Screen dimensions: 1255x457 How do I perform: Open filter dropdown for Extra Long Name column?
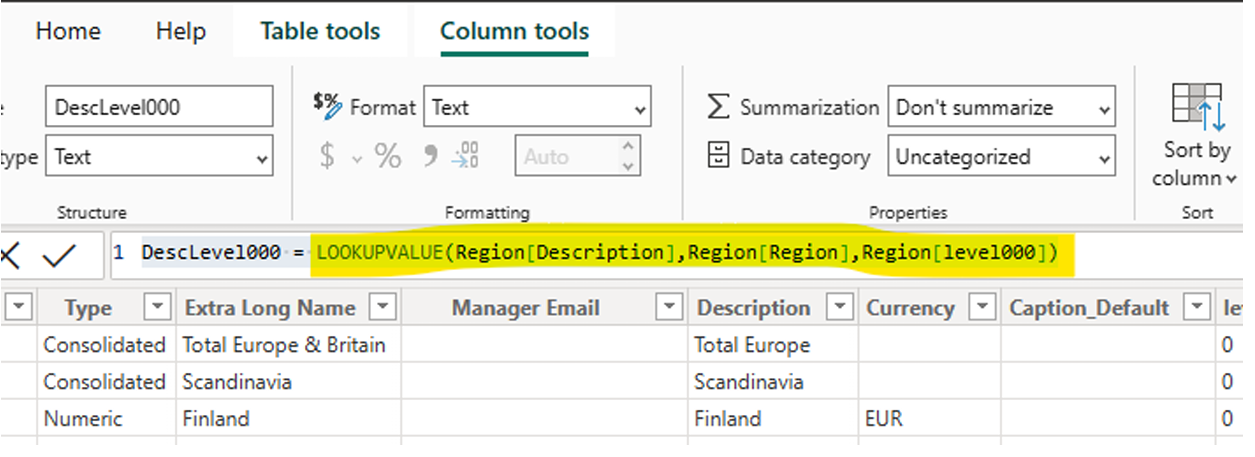[383, 307]
